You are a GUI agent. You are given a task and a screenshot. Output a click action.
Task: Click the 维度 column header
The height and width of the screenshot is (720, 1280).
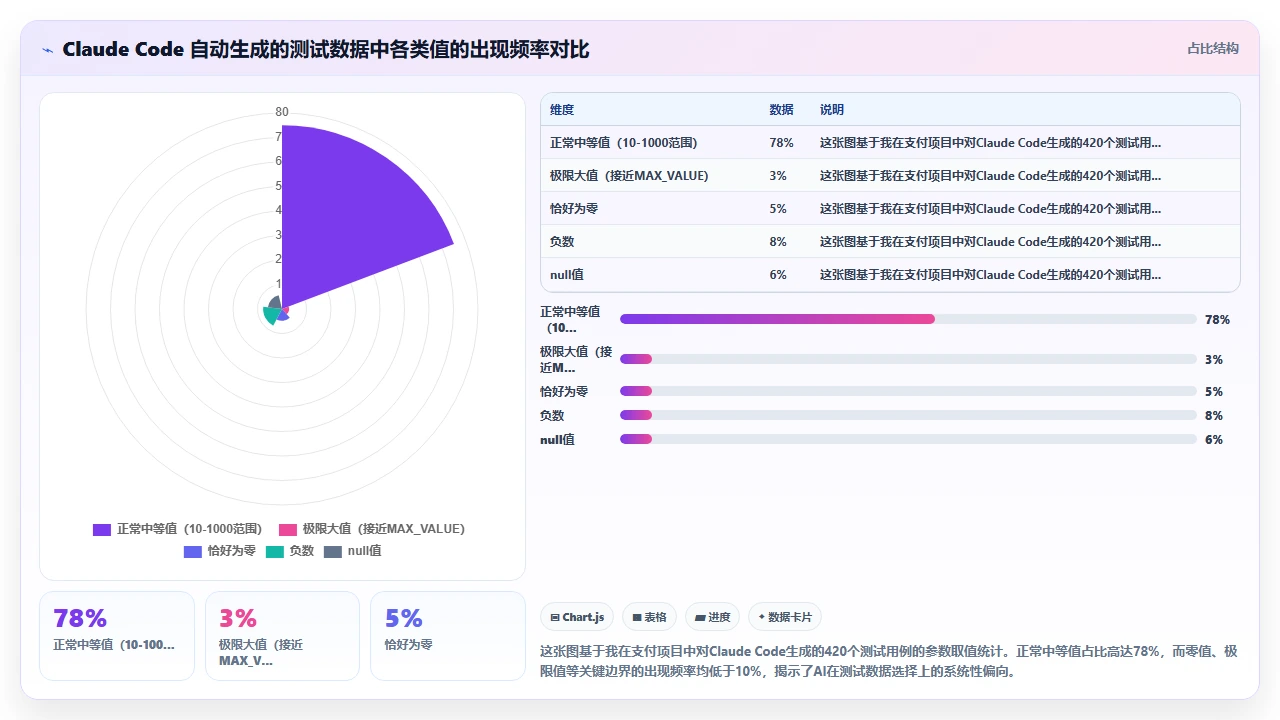(562, 110)
